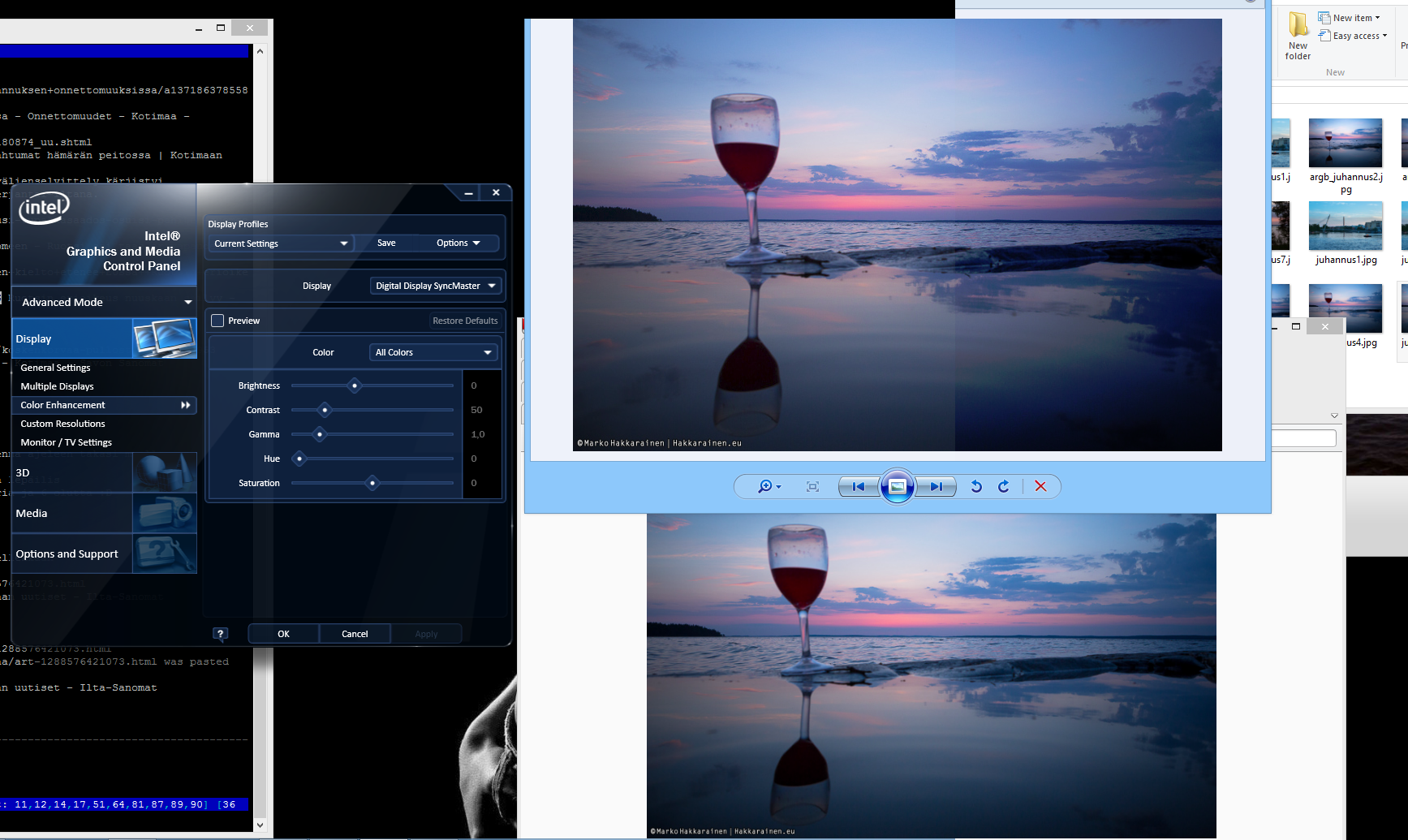This screenshot has width=1408, height=840.
Task: Start slideshow with center round button
Action: click(897, 486)
